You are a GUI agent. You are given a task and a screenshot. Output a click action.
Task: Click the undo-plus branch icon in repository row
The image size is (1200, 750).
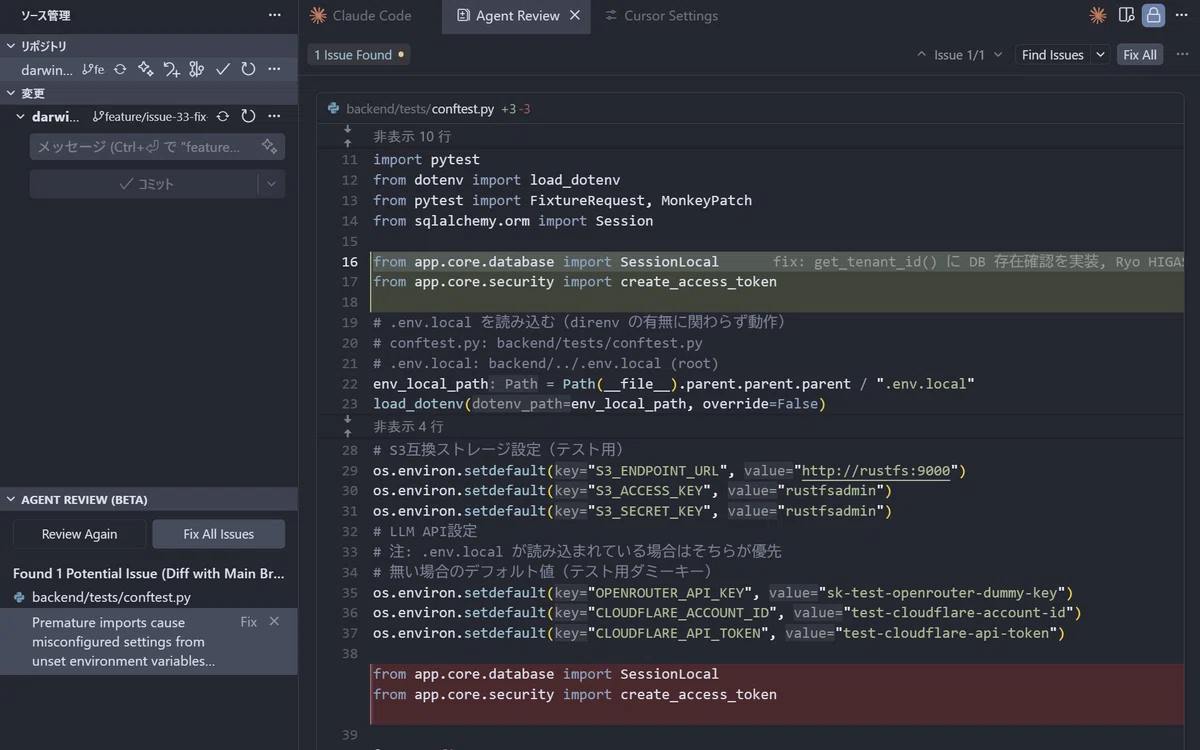(x=171, y=69)
